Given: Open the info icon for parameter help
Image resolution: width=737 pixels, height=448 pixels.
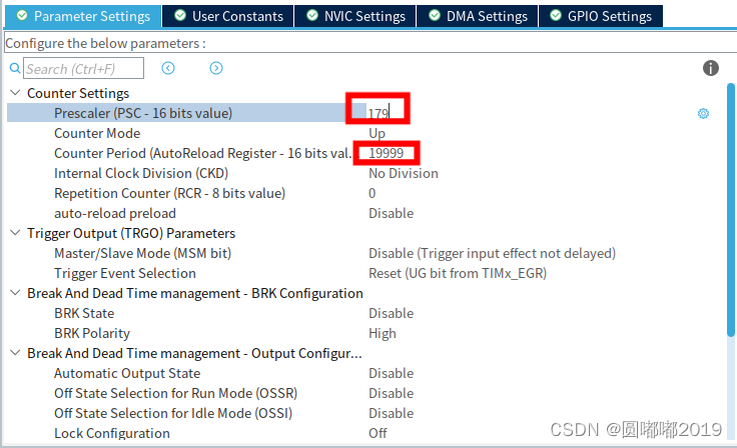Looking at the screenshot, I should point(711,68).
